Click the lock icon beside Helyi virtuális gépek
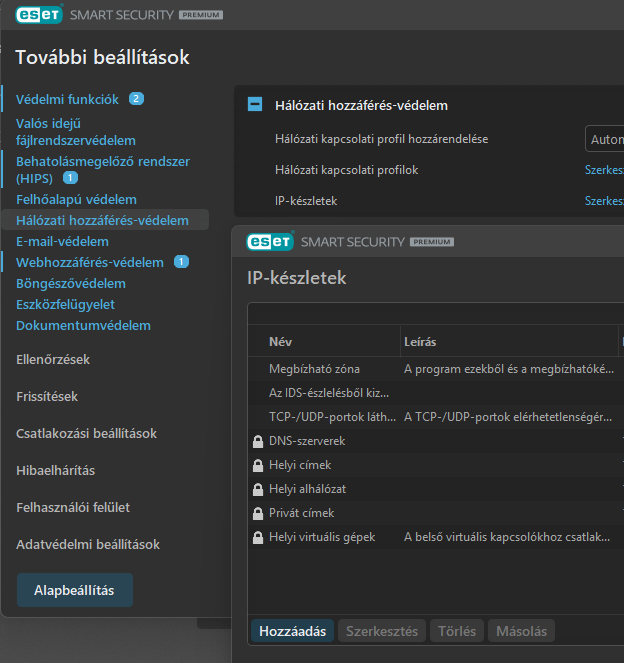 coord(258,537)
